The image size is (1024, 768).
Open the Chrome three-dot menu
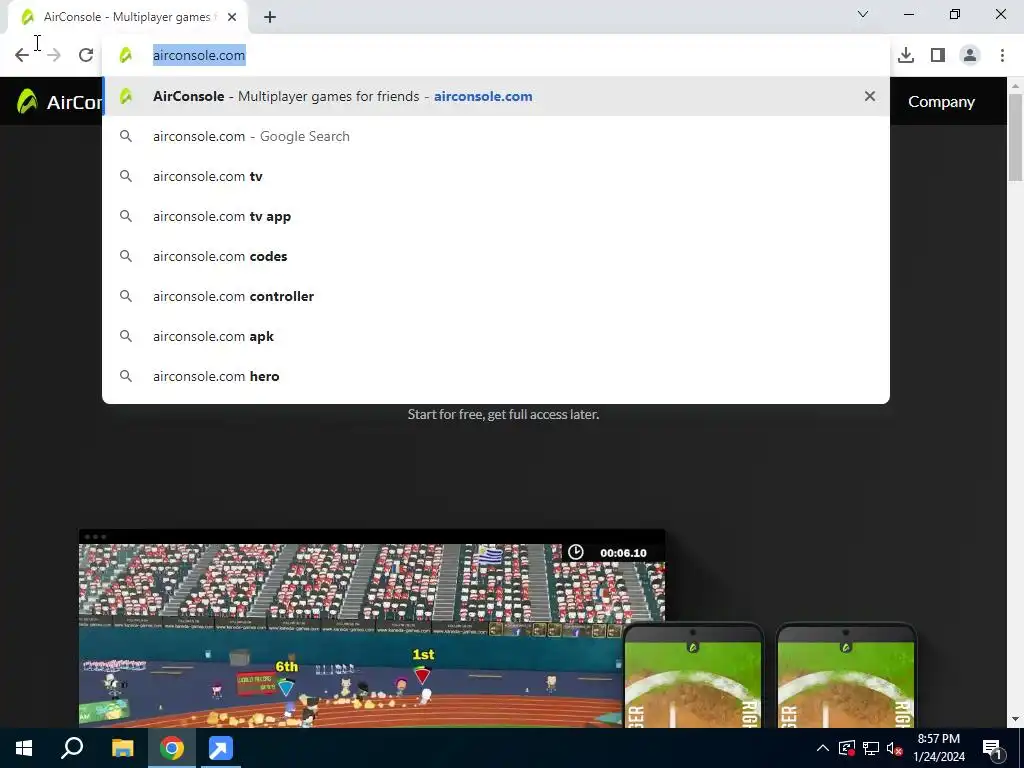click(1002, 55)
